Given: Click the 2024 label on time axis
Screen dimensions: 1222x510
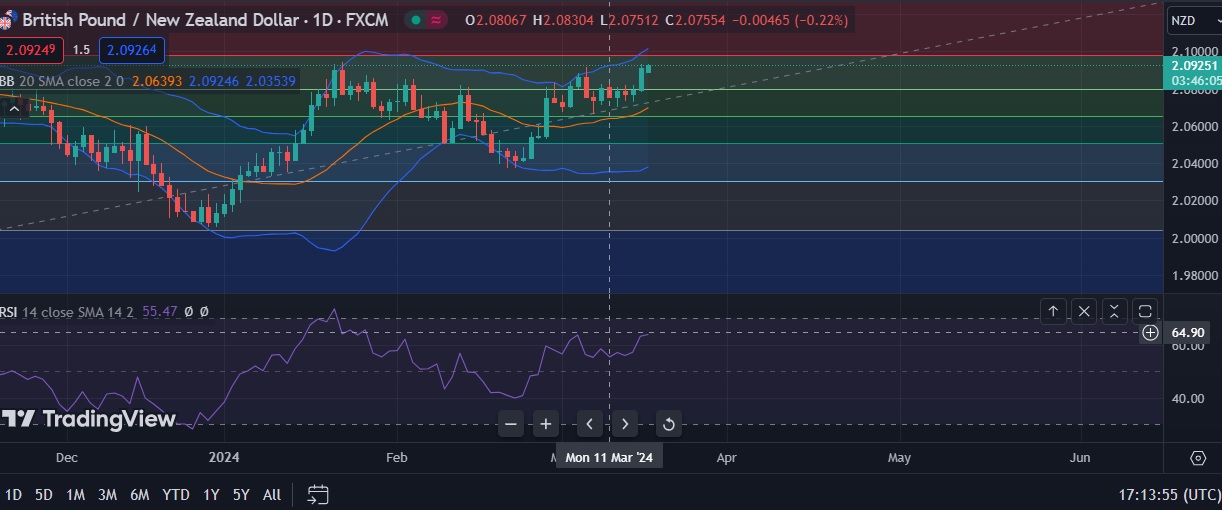Looking at the screenshot, I should (225, 457).
